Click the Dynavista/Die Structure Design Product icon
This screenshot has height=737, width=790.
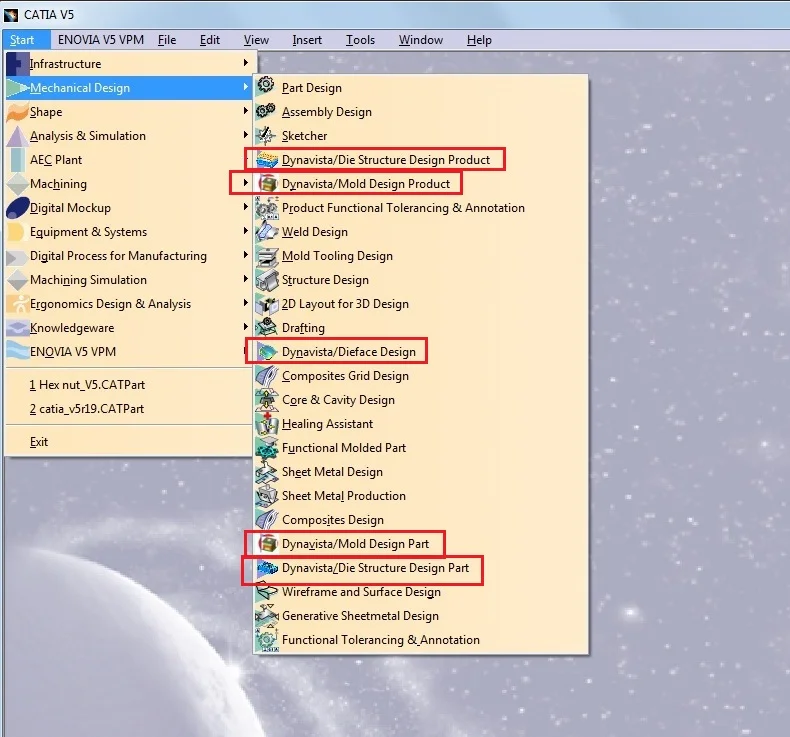point(267,160)
